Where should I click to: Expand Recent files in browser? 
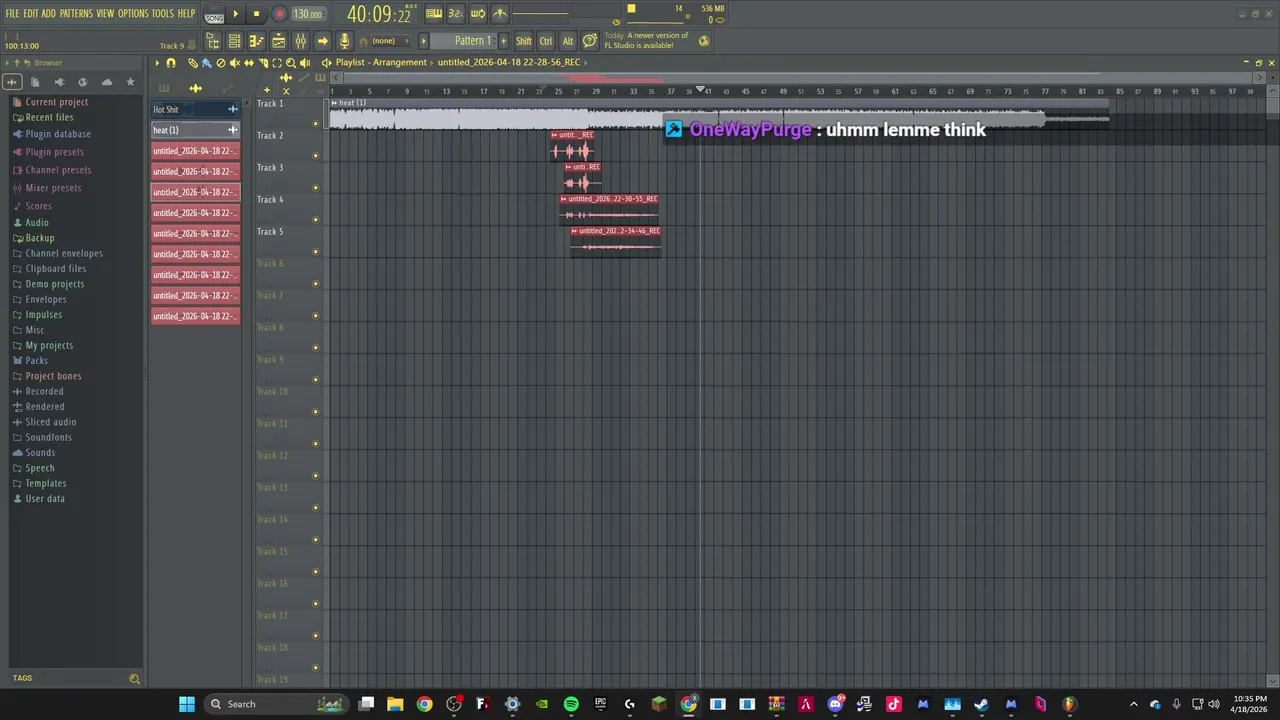(49, 117)
